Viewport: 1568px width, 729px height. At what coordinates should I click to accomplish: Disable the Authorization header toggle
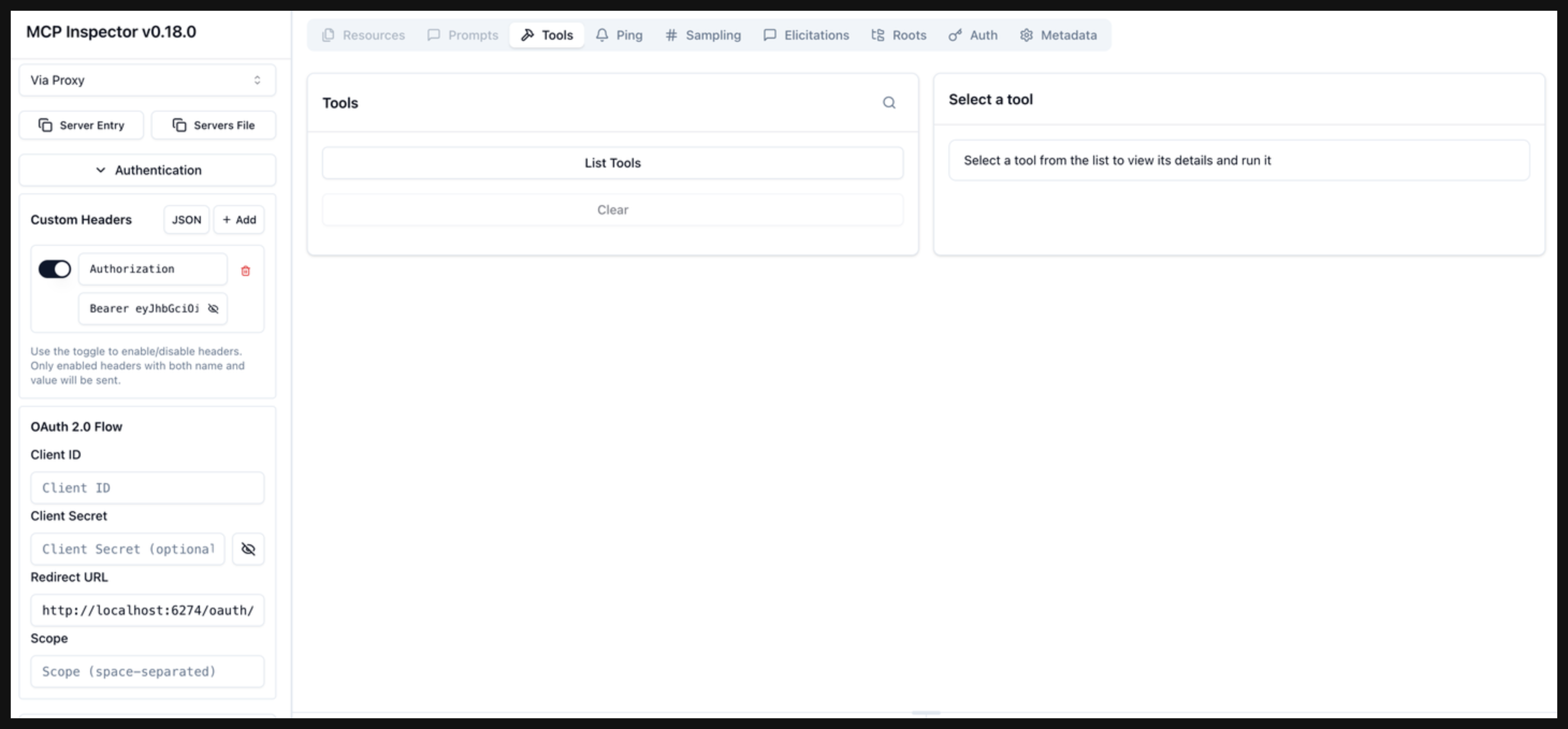click(x=55, y=269)
